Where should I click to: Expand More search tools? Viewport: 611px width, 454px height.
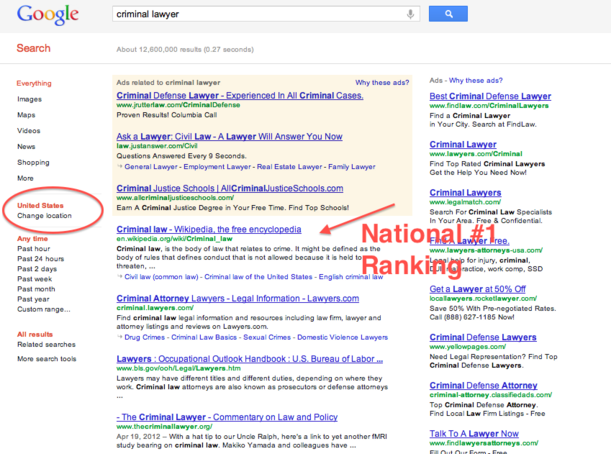[46, 358]
